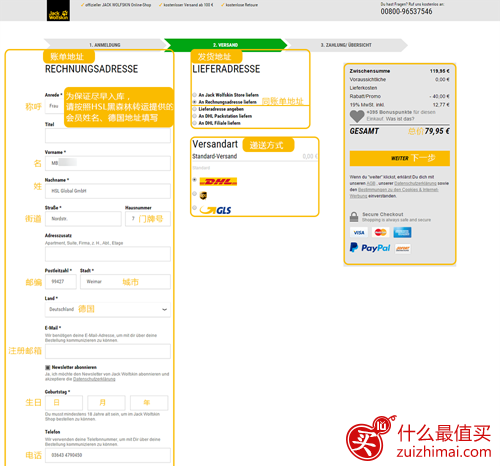500x466 pixels.
Task: Toggle the Newsletter abonnieren checkbox
Action: coord(48,367)
